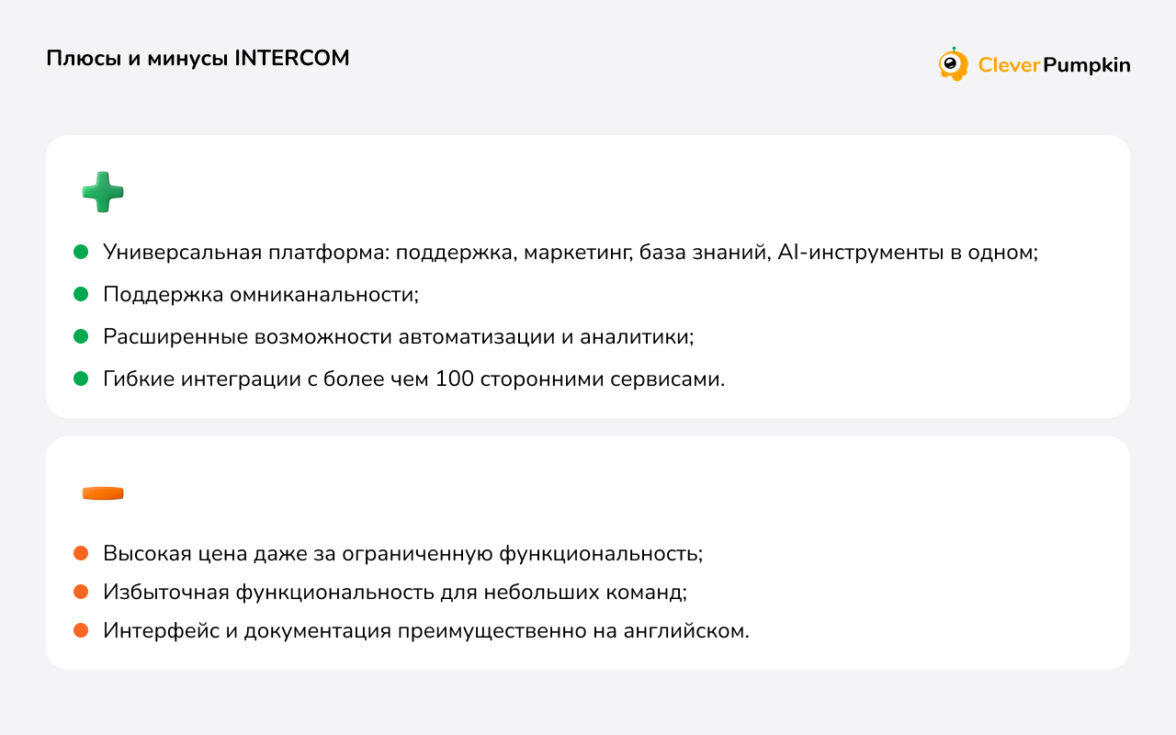Screen dimensions: 1176x735
Task: Click the Clever Pumpkin mascot logo icon
Action: pyautogui.click(x=953, y=64)
